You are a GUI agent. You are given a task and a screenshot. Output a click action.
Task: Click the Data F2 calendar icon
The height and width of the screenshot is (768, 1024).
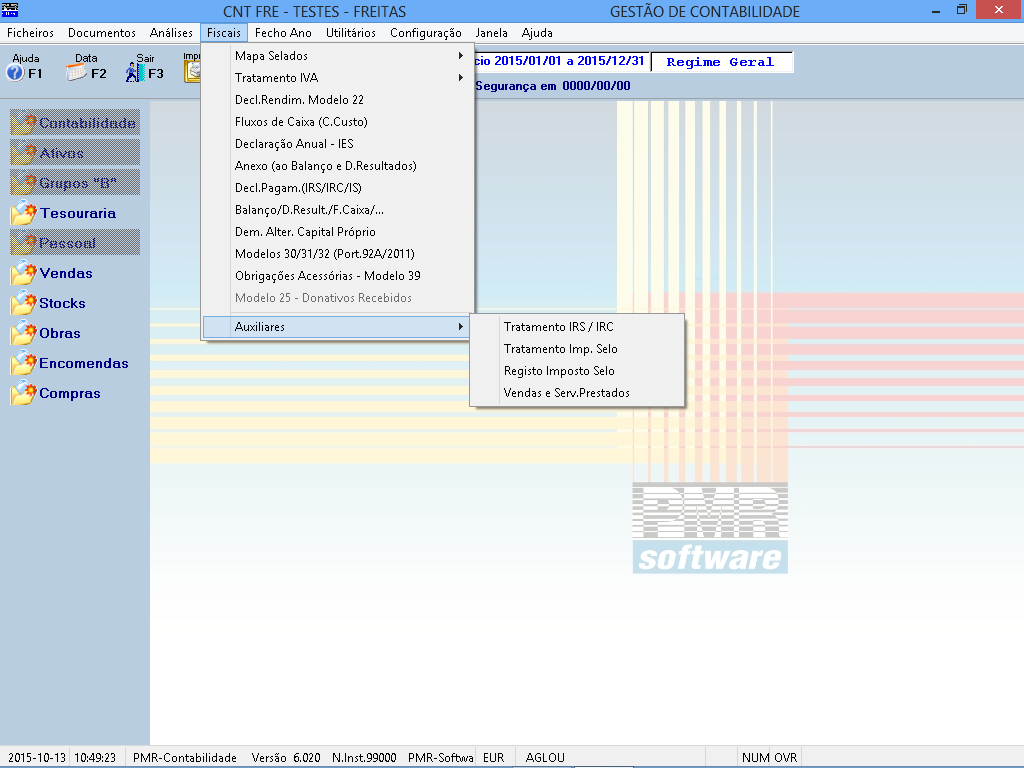point(76,73)
